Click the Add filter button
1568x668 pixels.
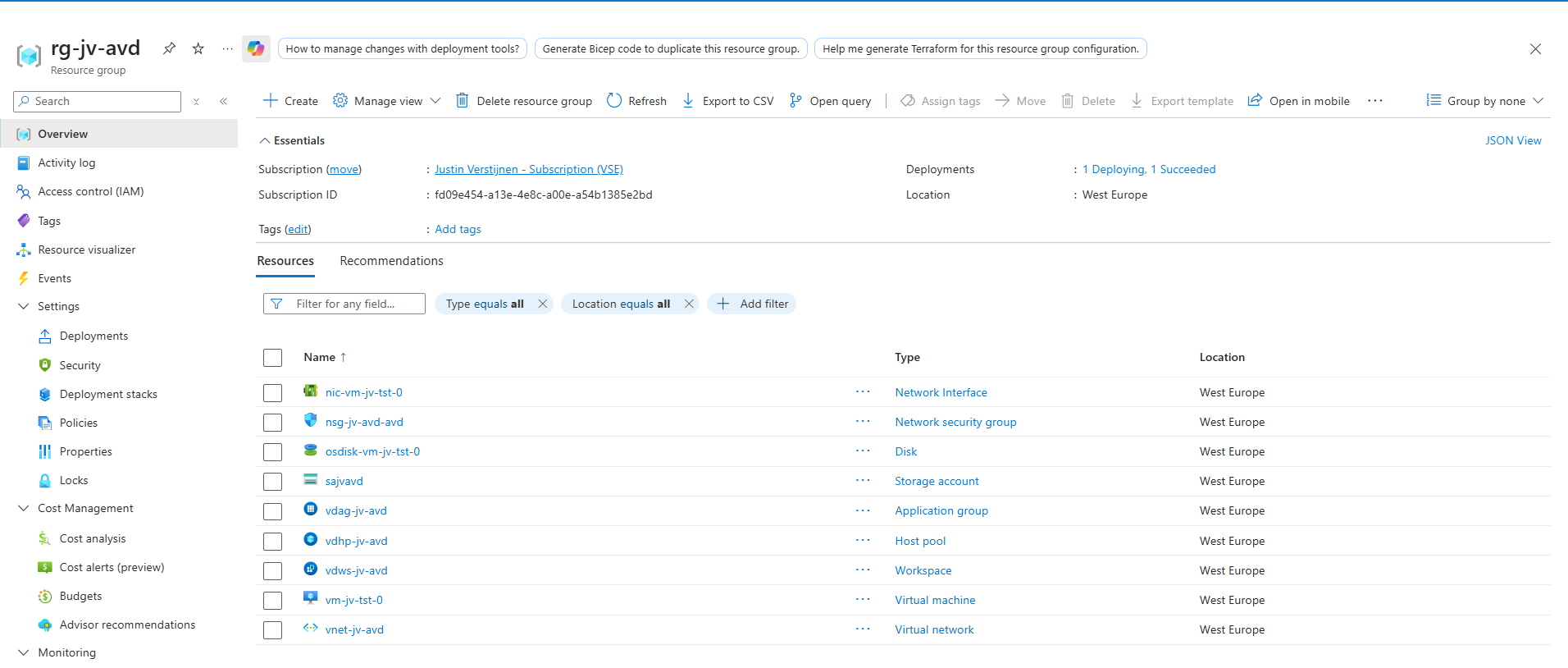[x=752, y=304]
